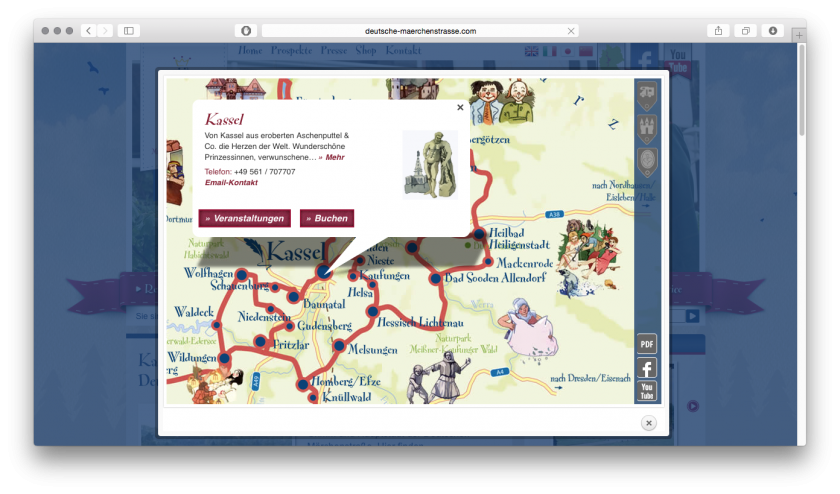Viewport: 840px width, 494px height.
Task: Open the Presse menu item
Action: point(334,50)
